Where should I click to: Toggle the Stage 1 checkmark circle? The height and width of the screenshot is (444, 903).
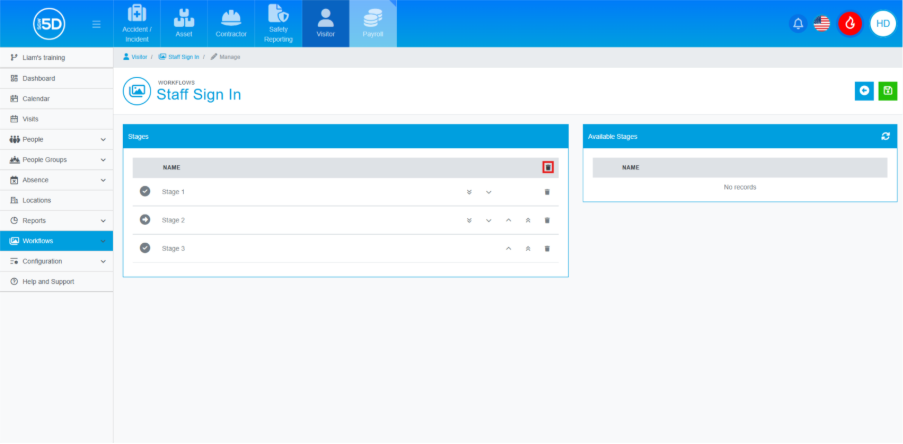coord(145,191)
